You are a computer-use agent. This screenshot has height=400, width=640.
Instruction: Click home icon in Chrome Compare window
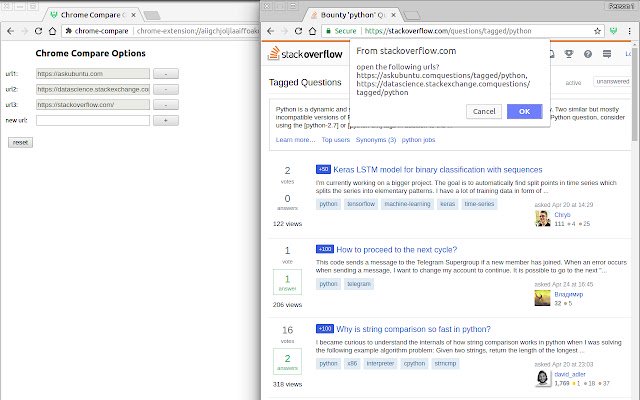[52, 31]
